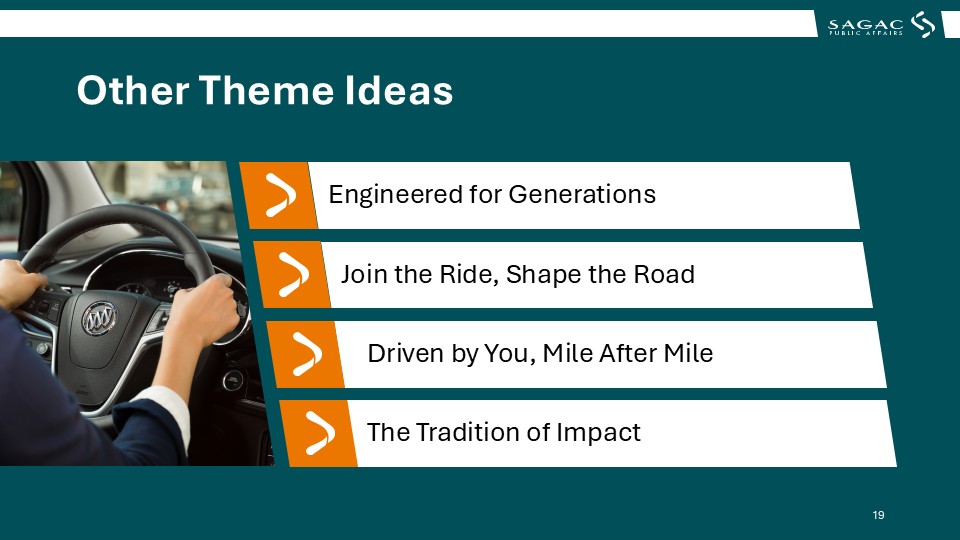Click the slide number 19
Image resolution: width=960 pixels, height=540 pixels.
[x=878, y=515]
